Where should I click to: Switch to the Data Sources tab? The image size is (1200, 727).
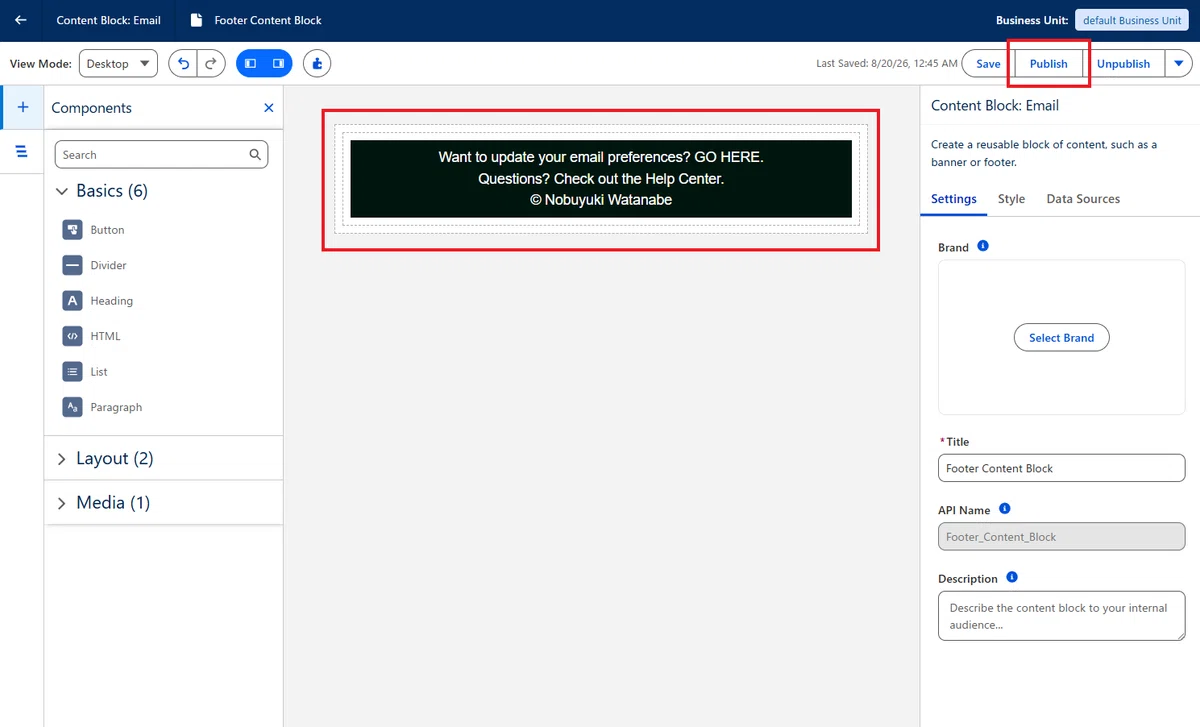[x=1083, y=199]
